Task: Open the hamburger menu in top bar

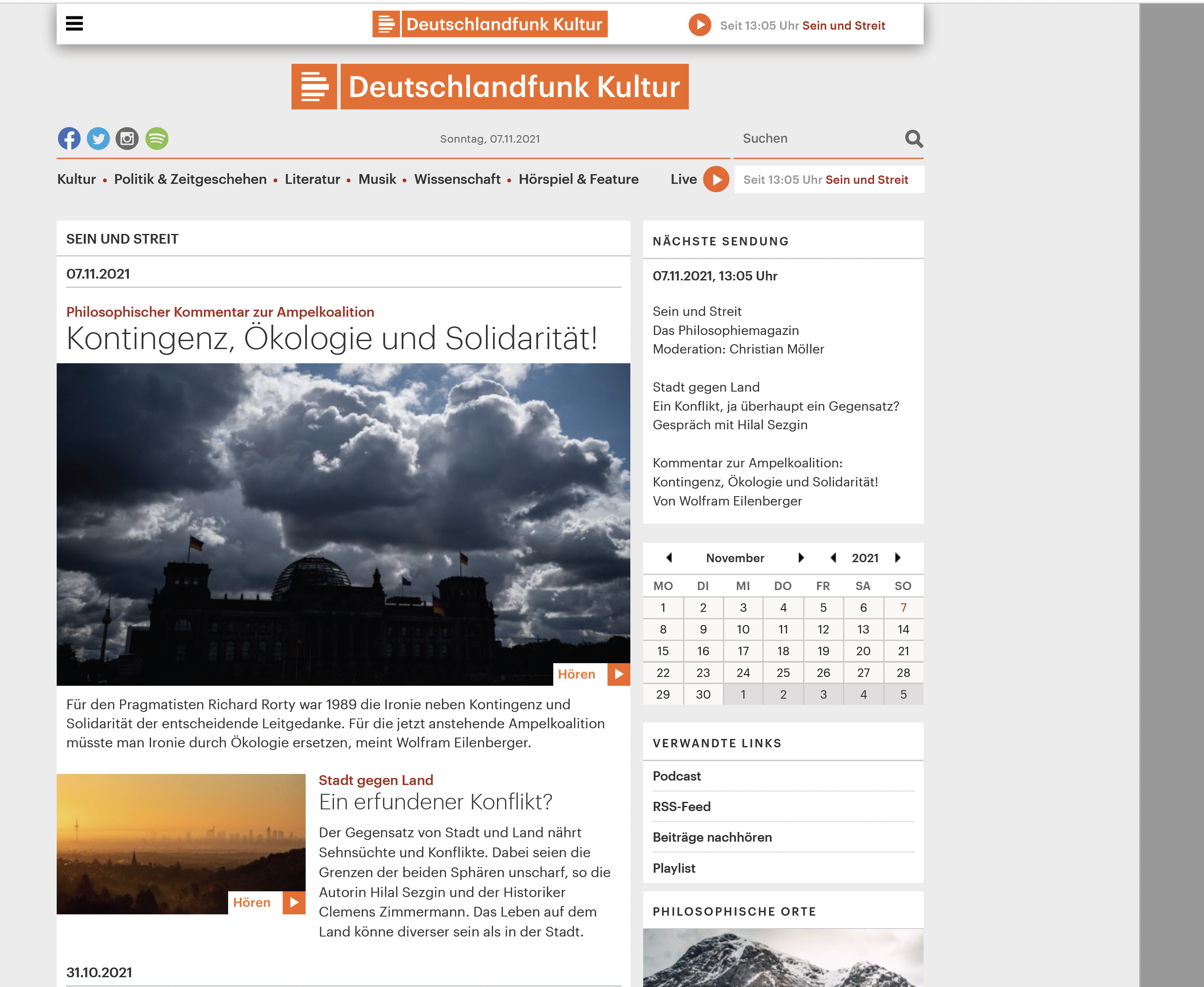Action: tap(74, 23)
